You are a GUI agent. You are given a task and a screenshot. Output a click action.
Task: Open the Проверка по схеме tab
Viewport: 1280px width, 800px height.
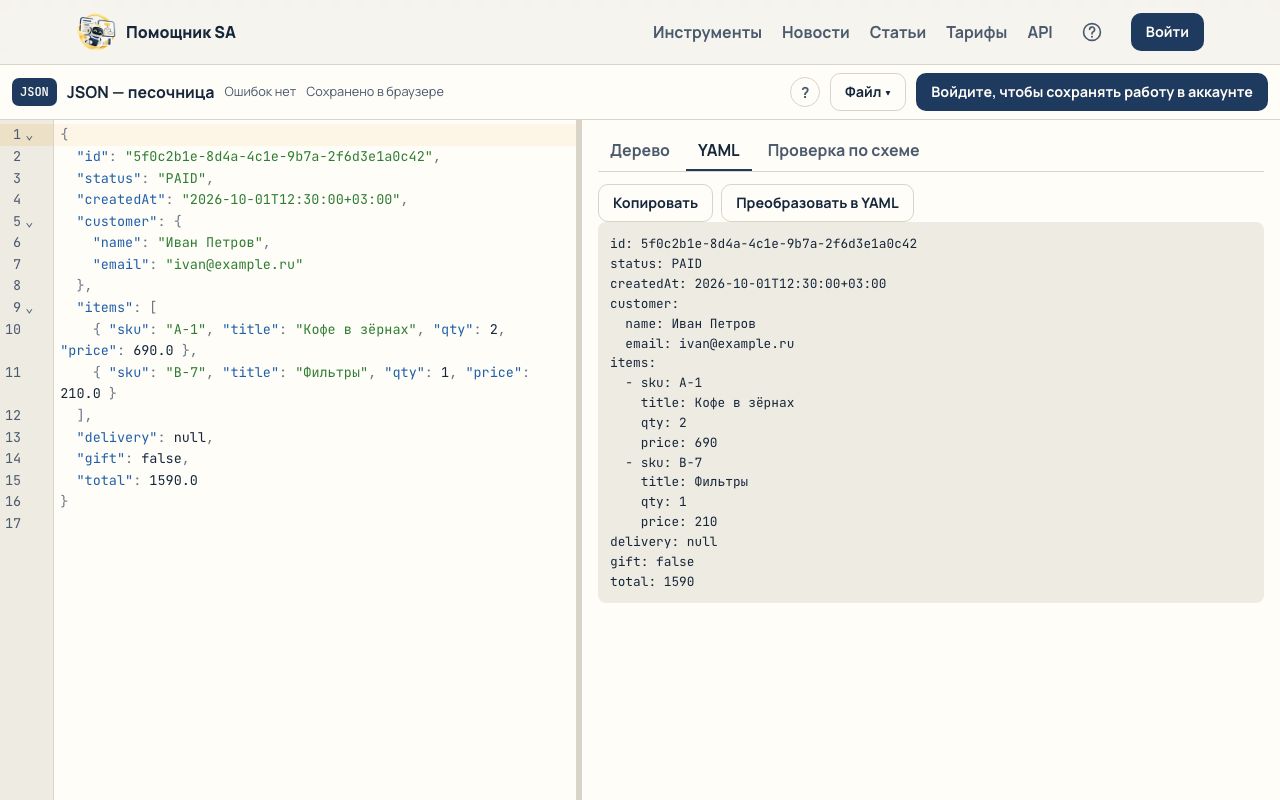click(843, 150)
